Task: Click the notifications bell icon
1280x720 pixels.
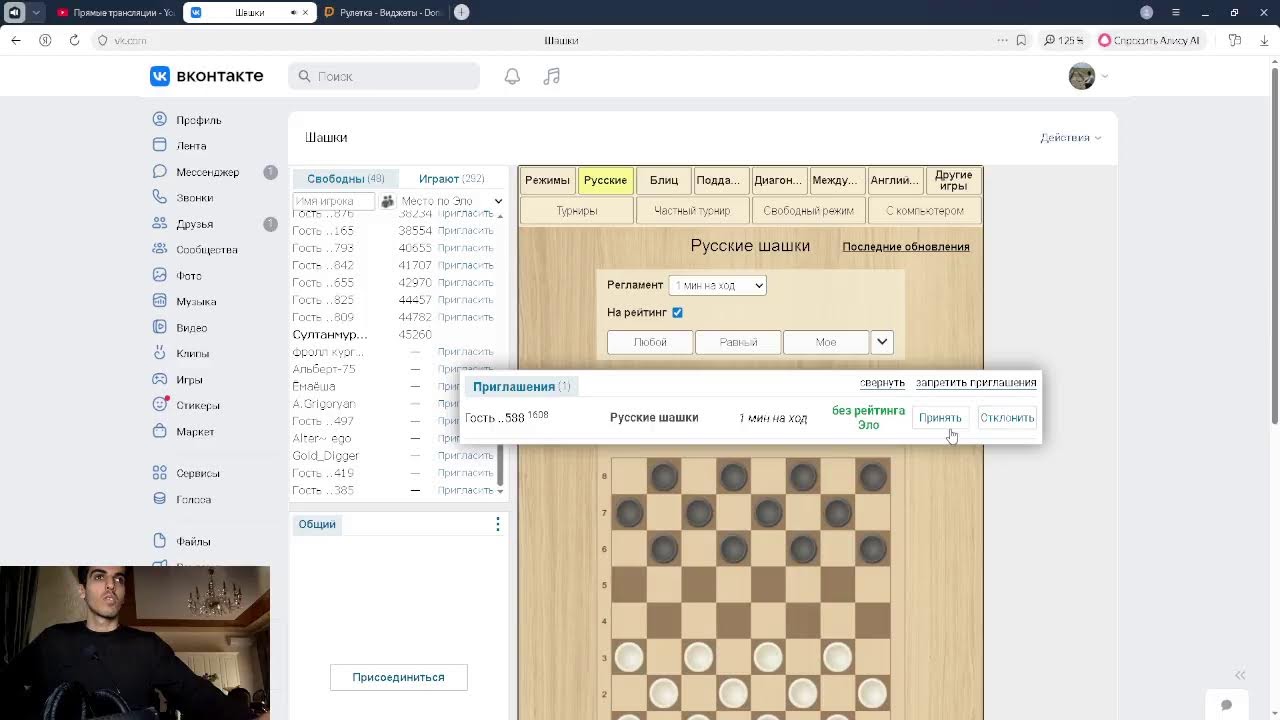Action: pyautogui.click(x=512, y=76)
